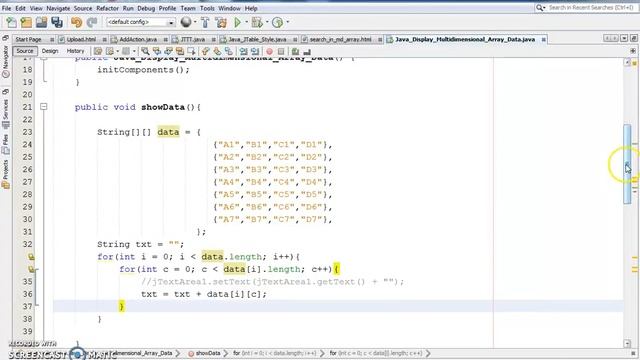Click in the Search in Recent Searches field
Image resolution: width=640 pixels, height=360 pixels.
click(x=591, y=8)
